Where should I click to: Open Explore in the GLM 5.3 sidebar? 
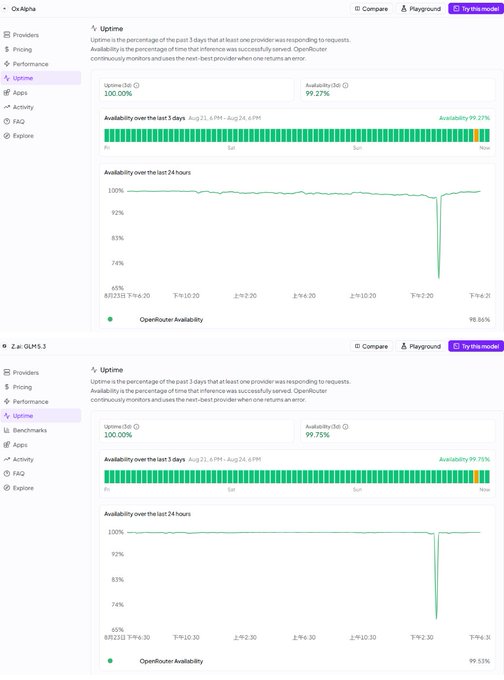click(x=19, y=488)
